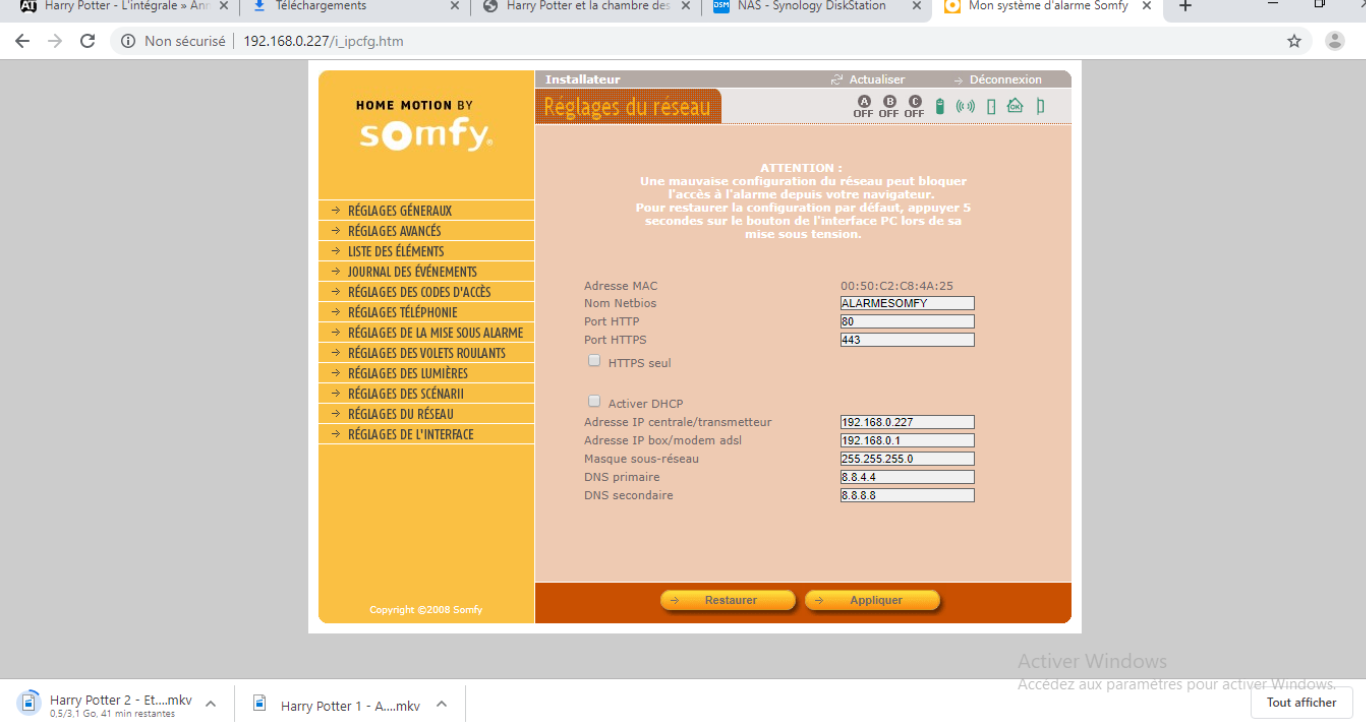Edit the Port HTTP field
This screenshot has height=728, width=1366.
pyautogui.click(x=907, y=322)
